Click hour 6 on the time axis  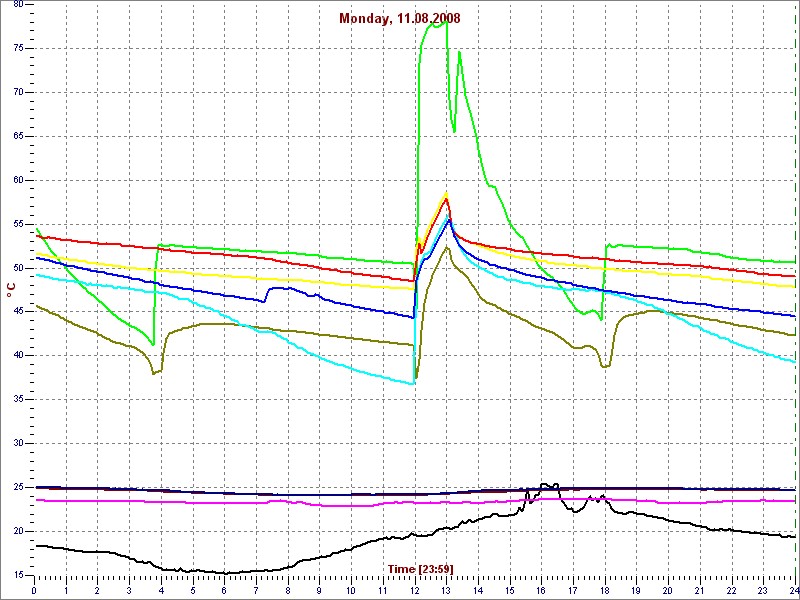coord(224,591)
